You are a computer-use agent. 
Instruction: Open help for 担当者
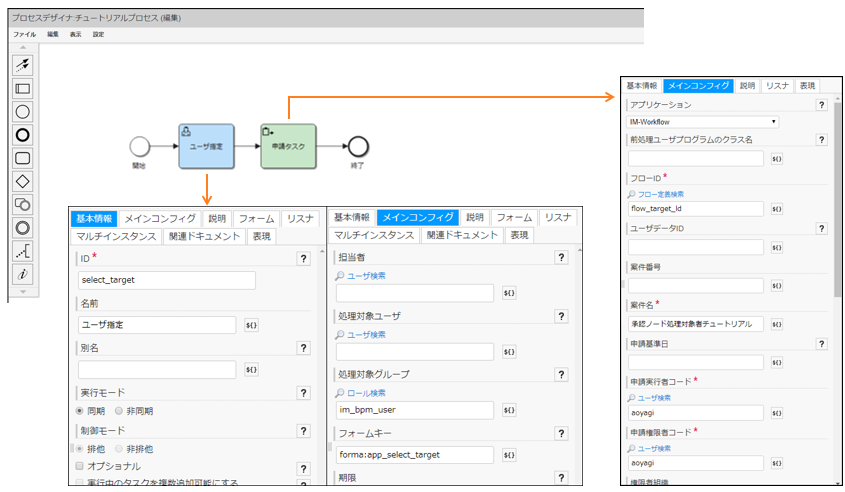click(x=561, y=258)
